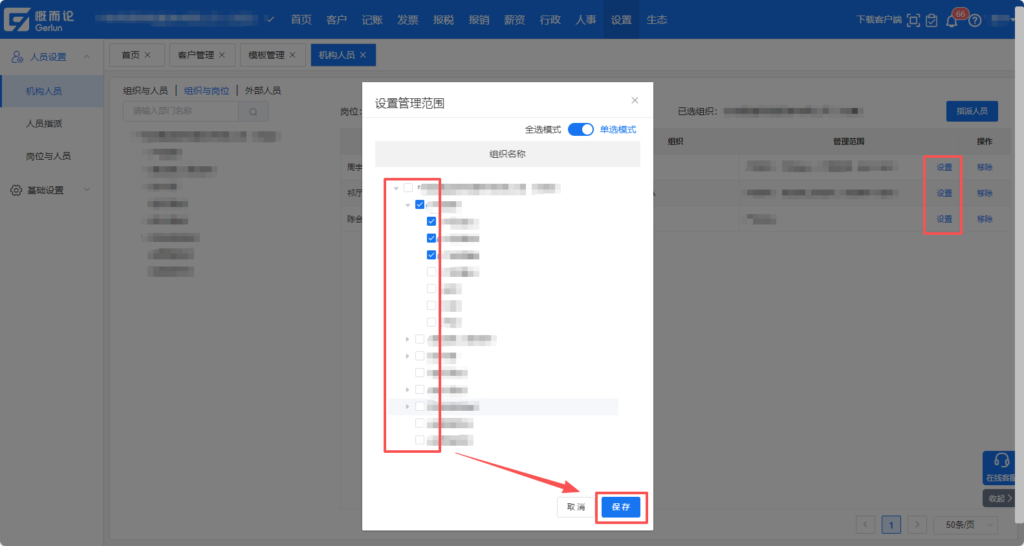Open the help question mark icon
This screenshot has height=546, width=1024.
pyautogui.click(x=974, y=21)
